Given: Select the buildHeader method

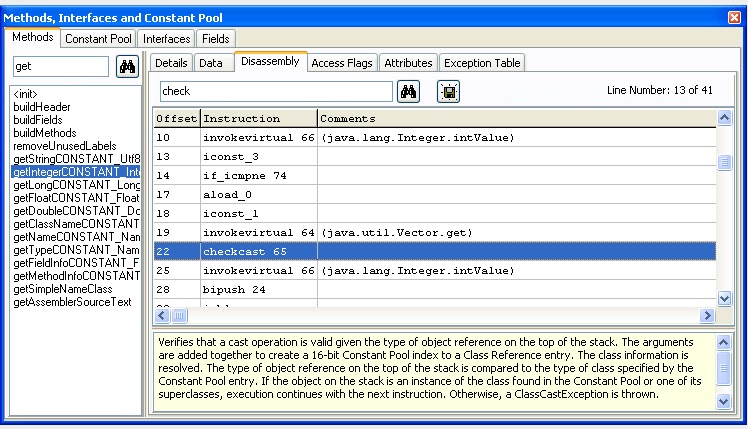Looking at the screenshot, I should coord(76,107).
